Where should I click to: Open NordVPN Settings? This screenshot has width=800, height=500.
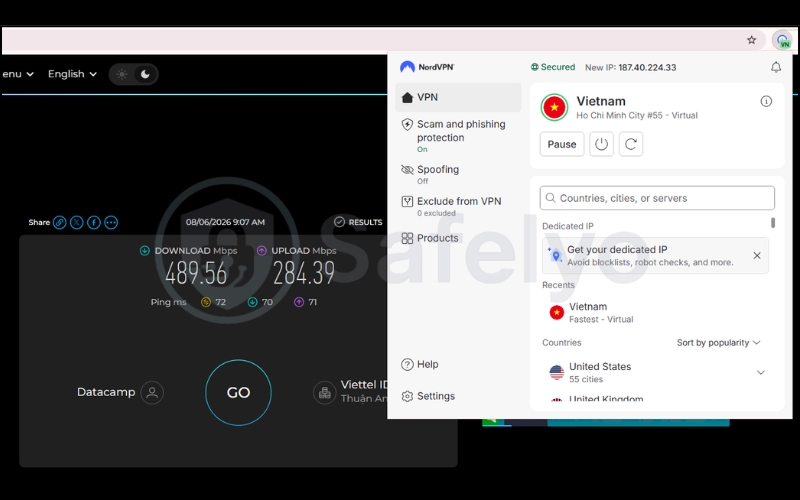428,396
